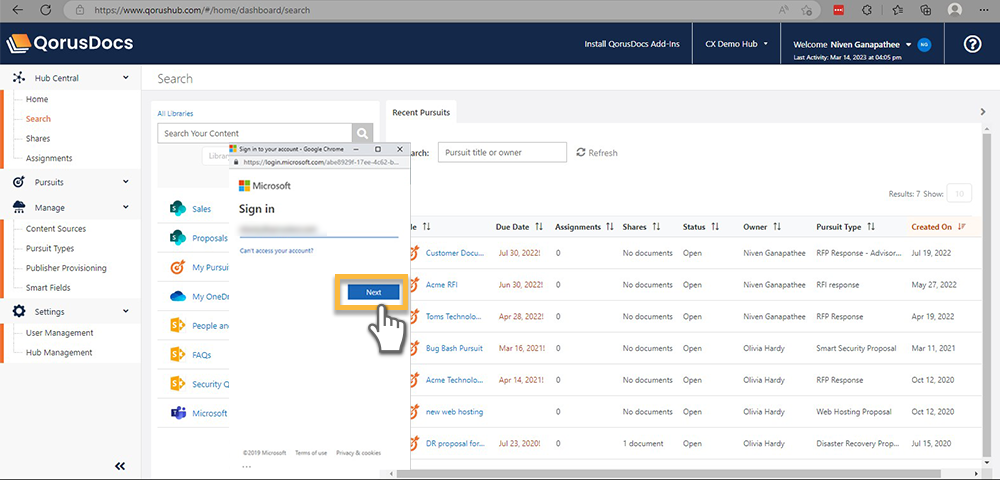Open the help question mark icon
The image size is (1000, 480).
click(972, 44)
